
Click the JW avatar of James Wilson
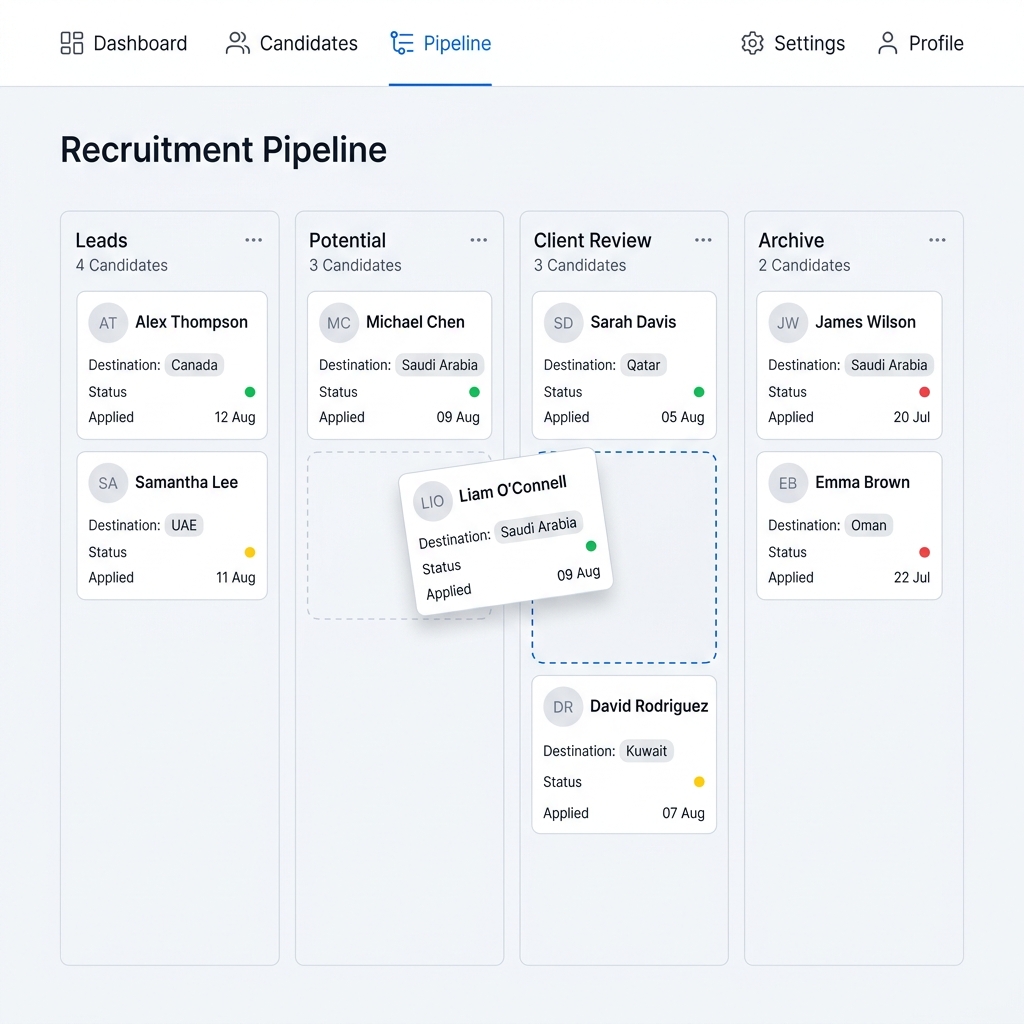click(x=788, y=323)
